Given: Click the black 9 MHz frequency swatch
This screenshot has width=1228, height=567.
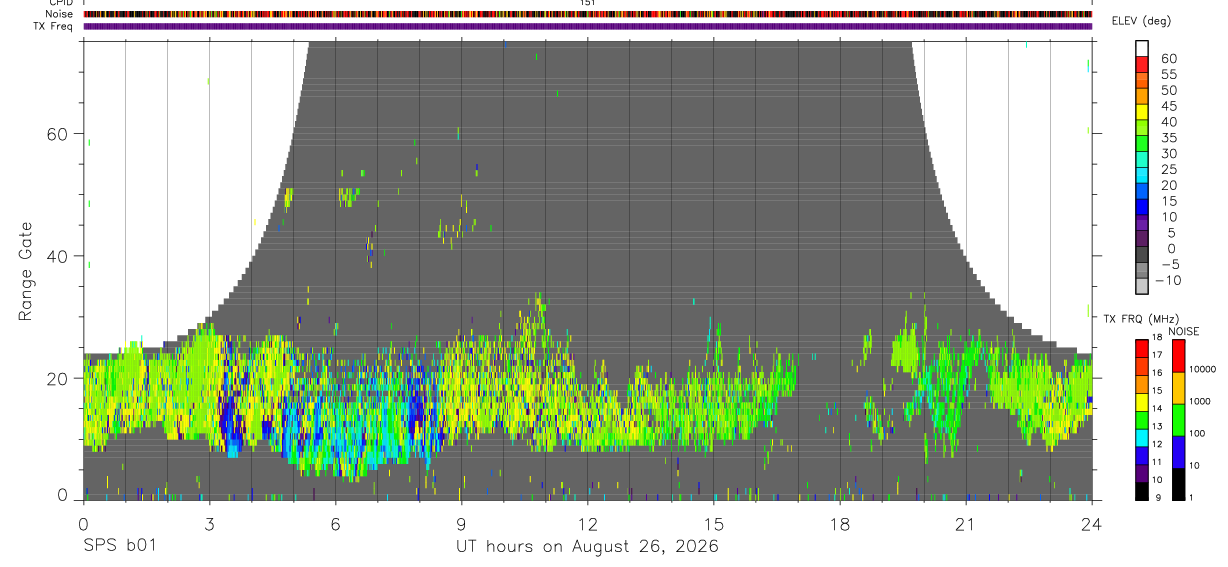Looking at the screenshot, I should (x=1142, y=491).
